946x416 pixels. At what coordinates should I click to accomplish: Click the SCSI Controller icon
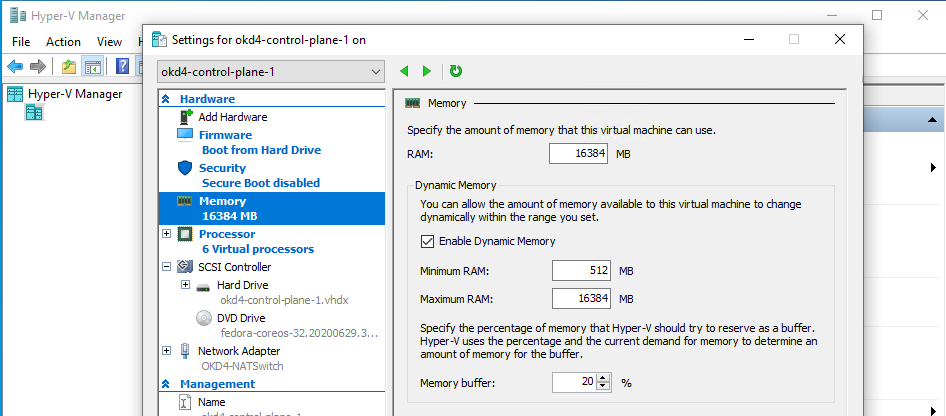tap(185, 267)
